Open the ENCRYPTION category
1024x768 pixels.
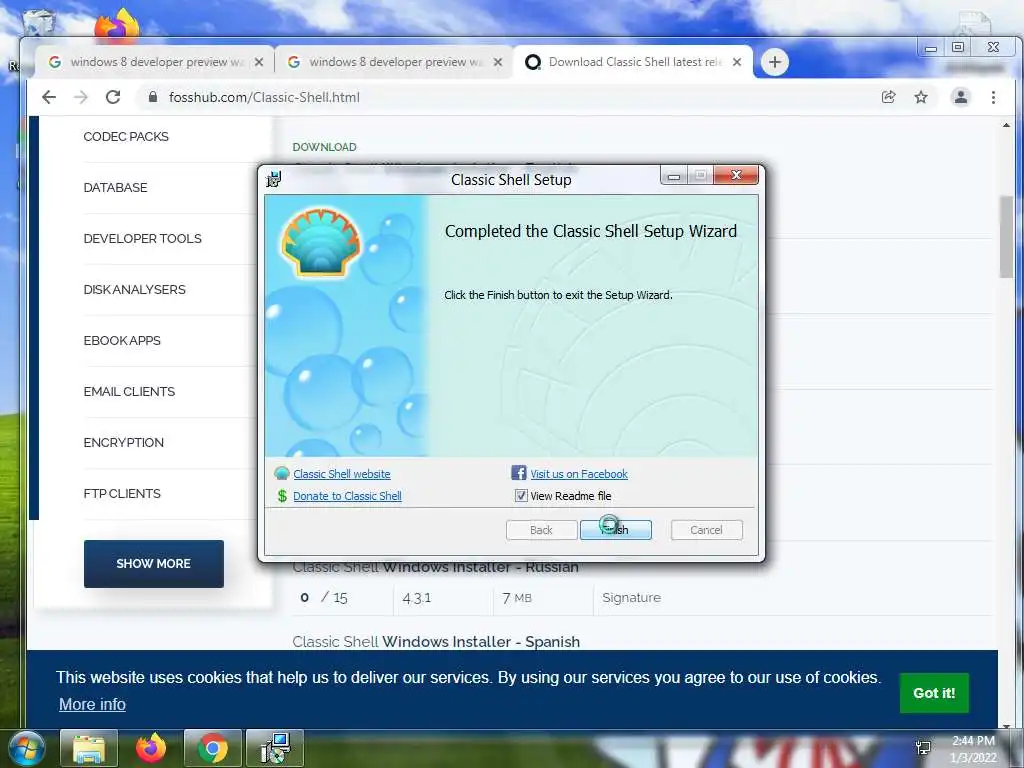coord(123,442)
